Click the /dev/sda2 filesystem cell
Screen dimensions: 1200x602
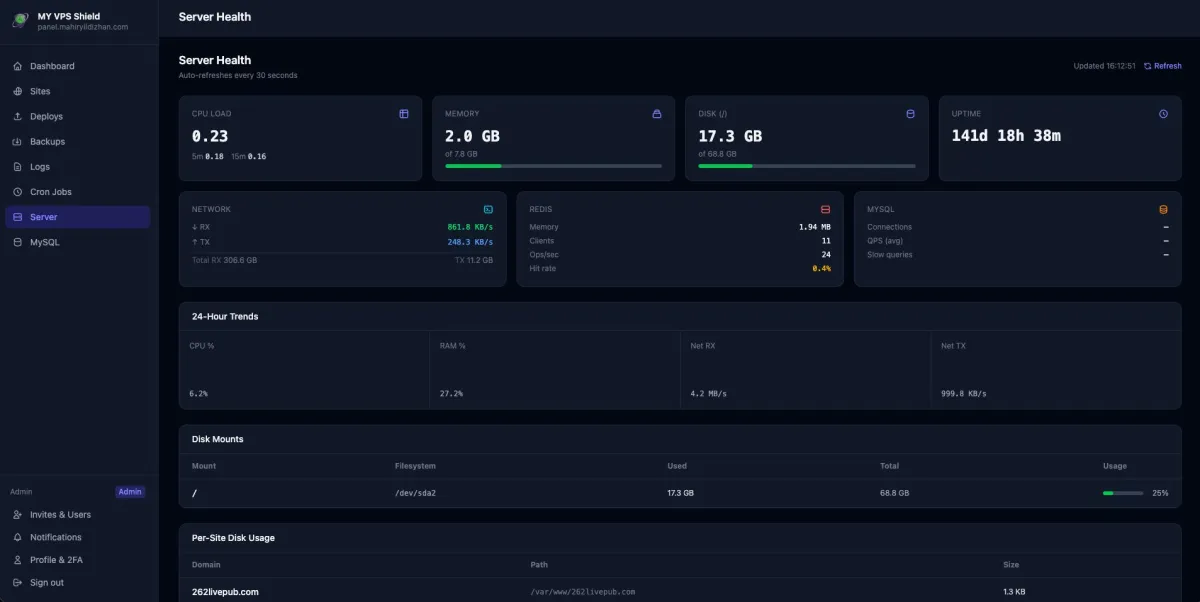pyautogui.click(x=415, y=493)
